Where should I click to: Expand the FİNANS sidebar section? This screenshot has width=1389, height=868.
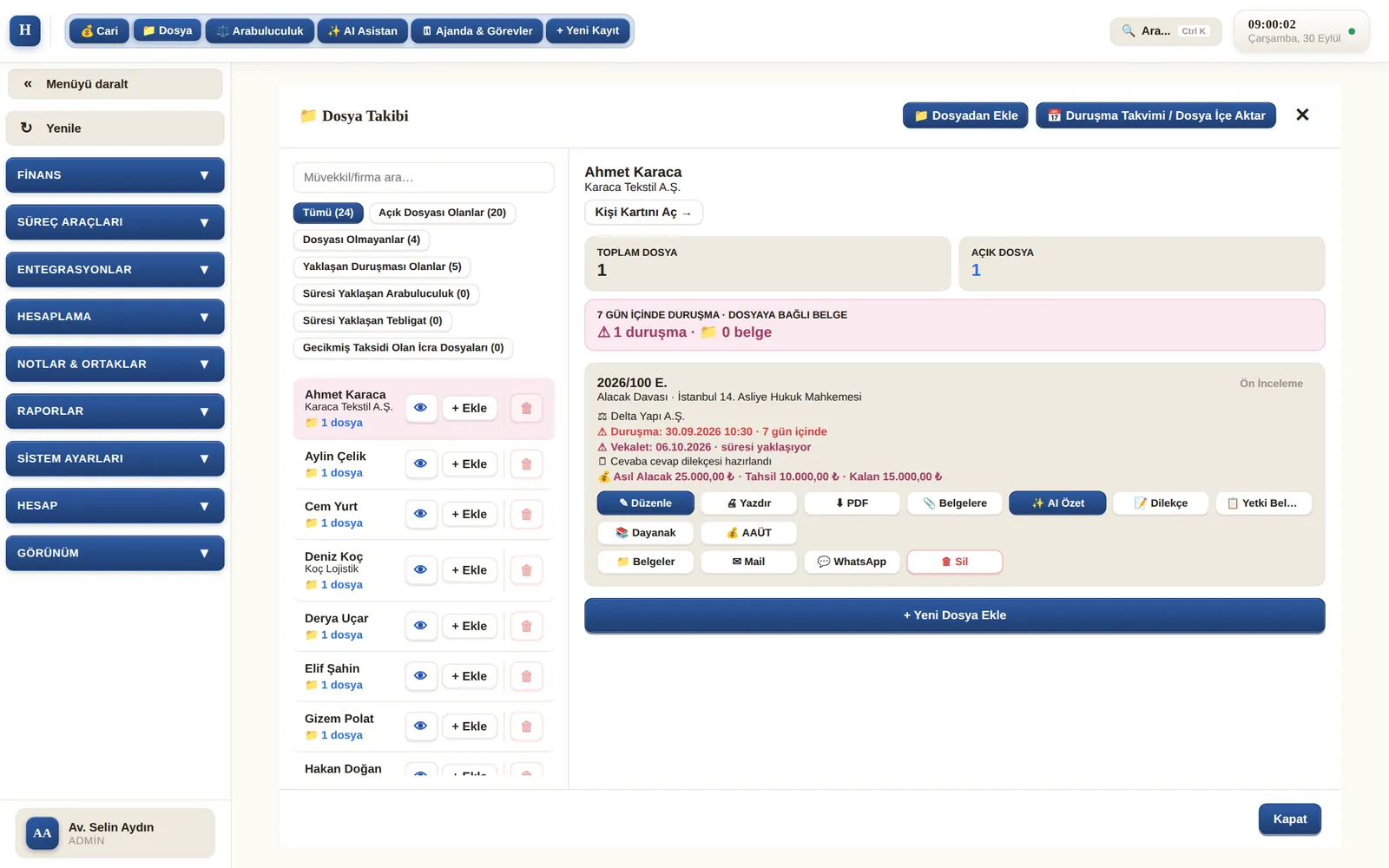tap(115, 175)
